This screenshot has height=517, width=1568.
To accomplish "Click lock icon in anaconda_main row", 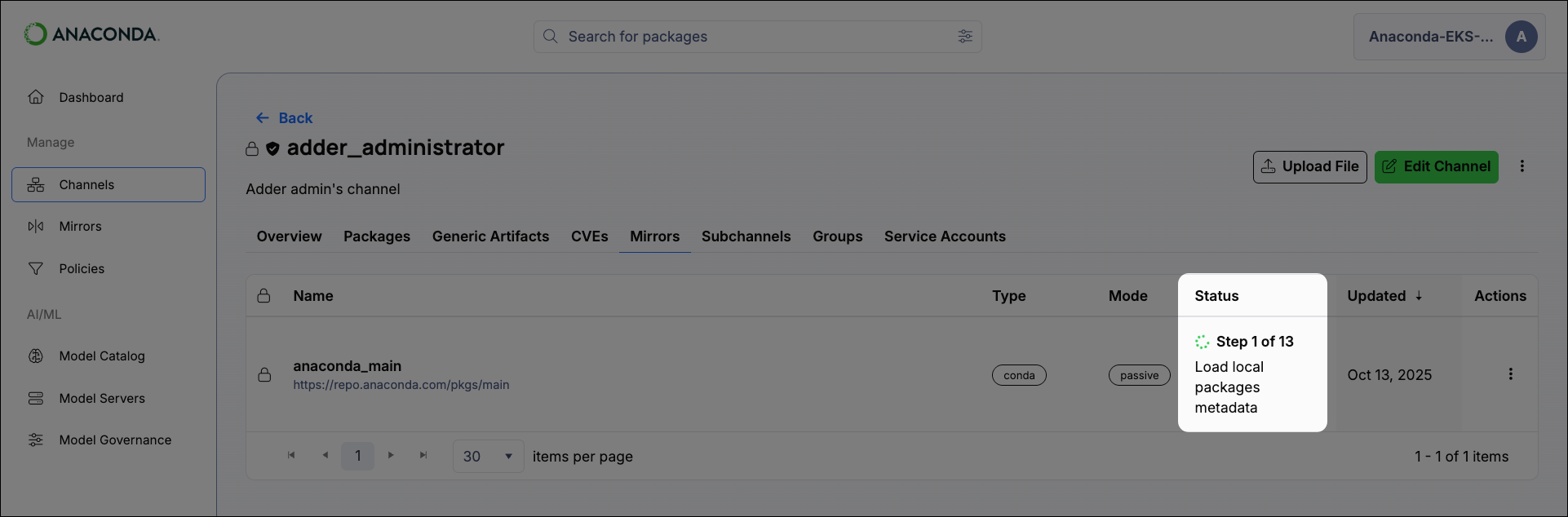I will [x=264, y=374].
